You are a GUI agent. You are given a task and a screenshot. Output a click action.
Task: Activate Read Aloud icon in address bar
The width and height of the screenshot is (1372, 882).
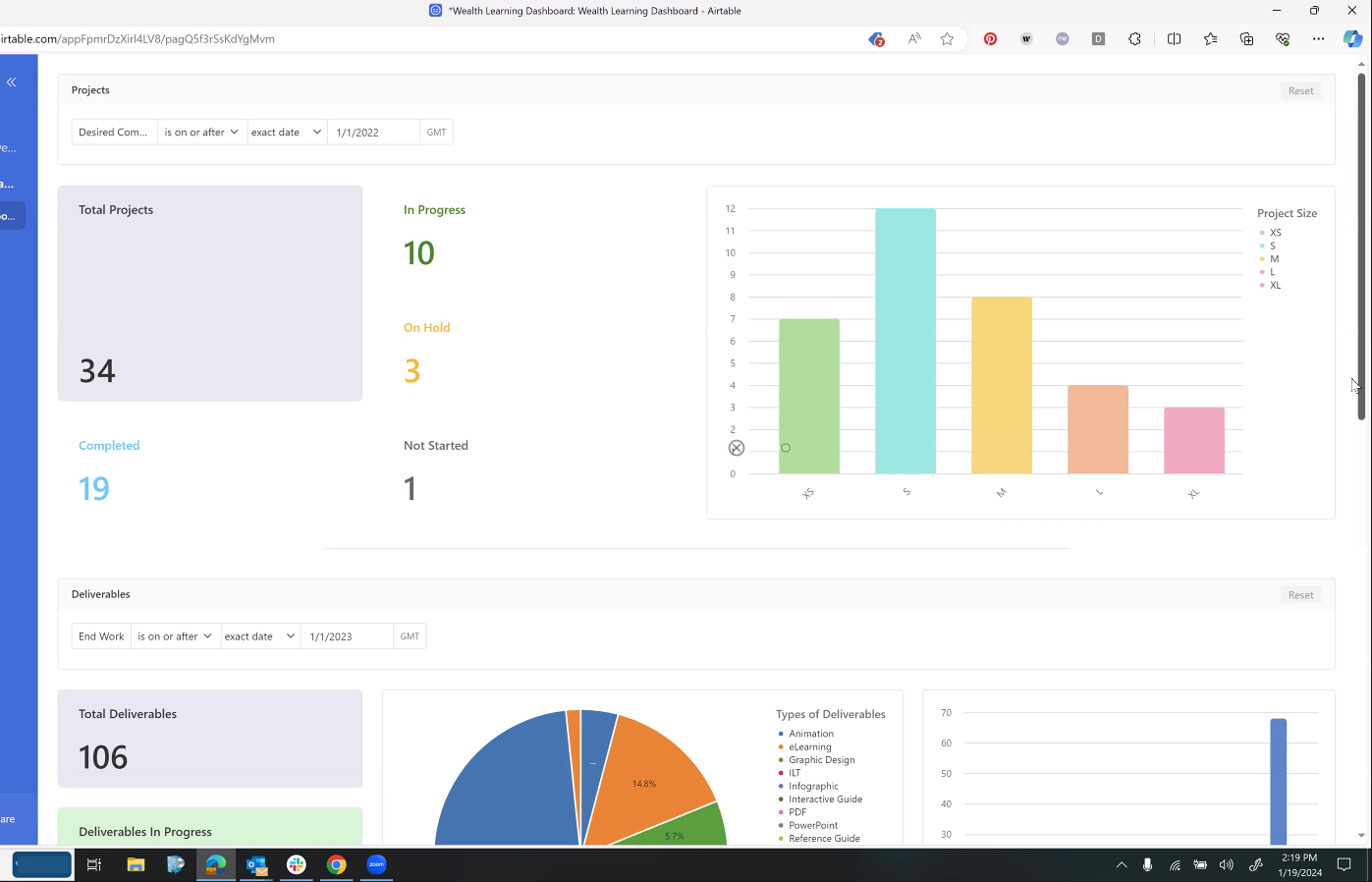tap(914, 39)
